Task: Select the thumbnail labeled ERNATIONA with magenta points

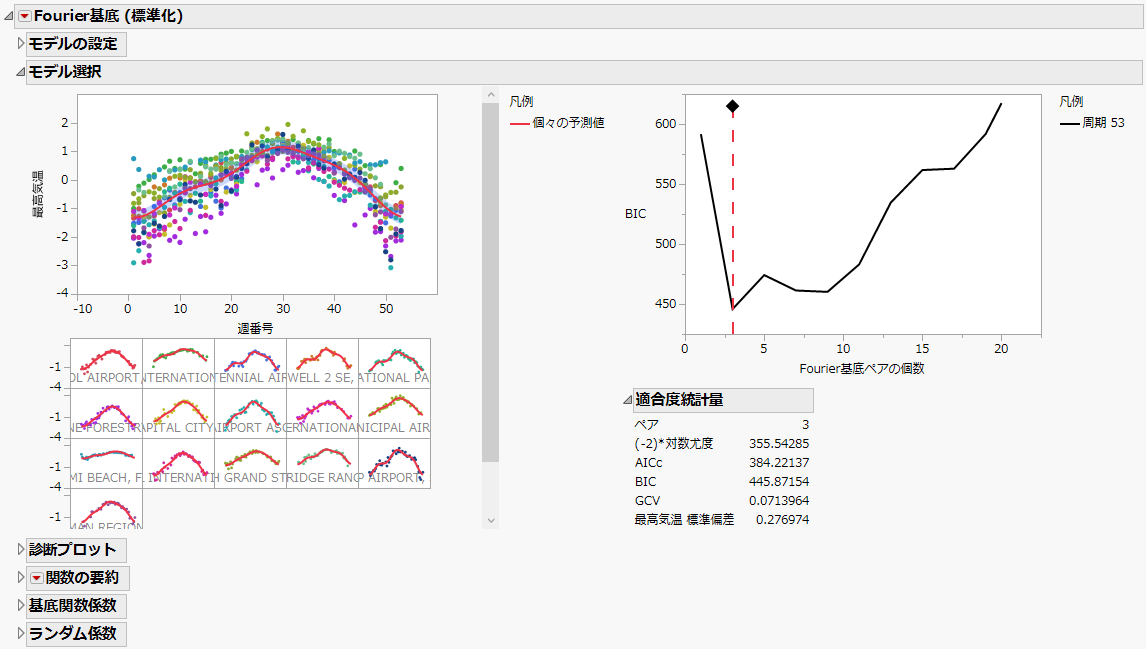Action: click(322, 413)
